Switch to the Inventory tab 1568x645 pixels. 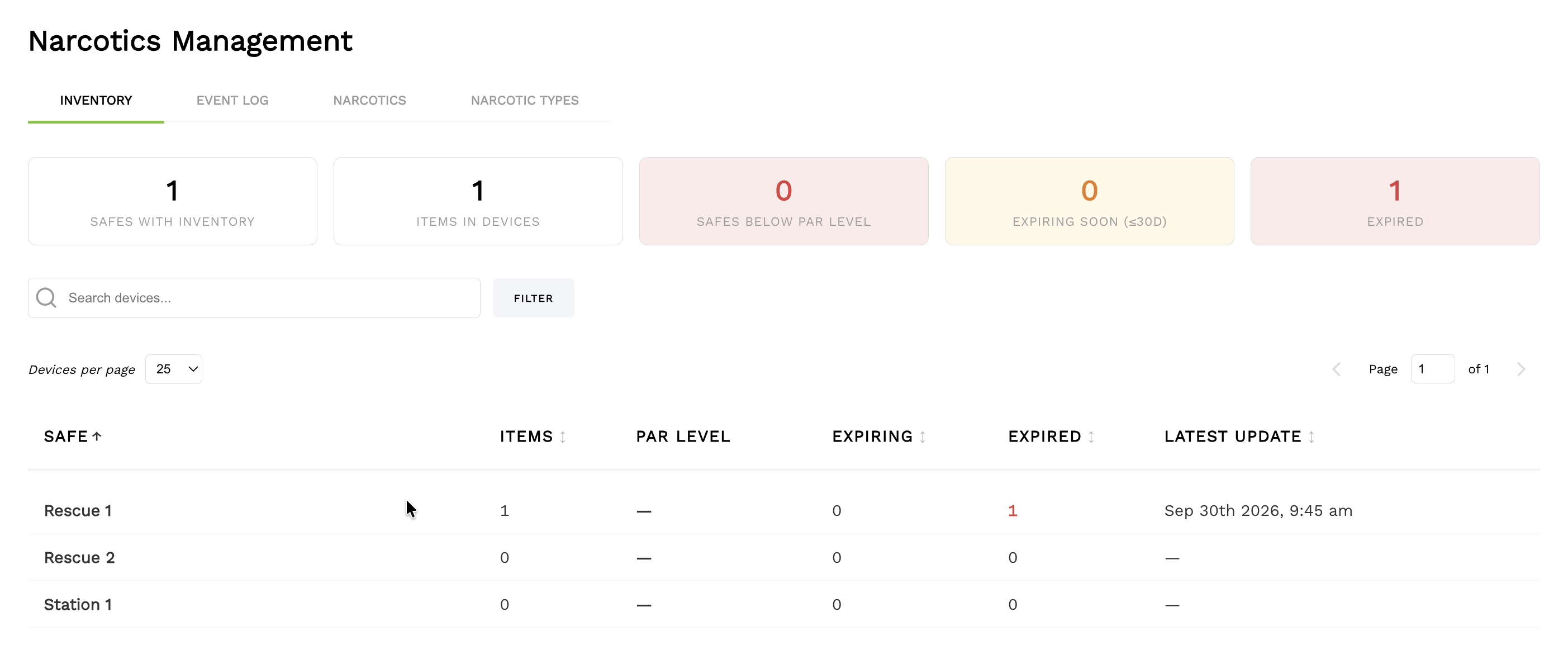96,101
